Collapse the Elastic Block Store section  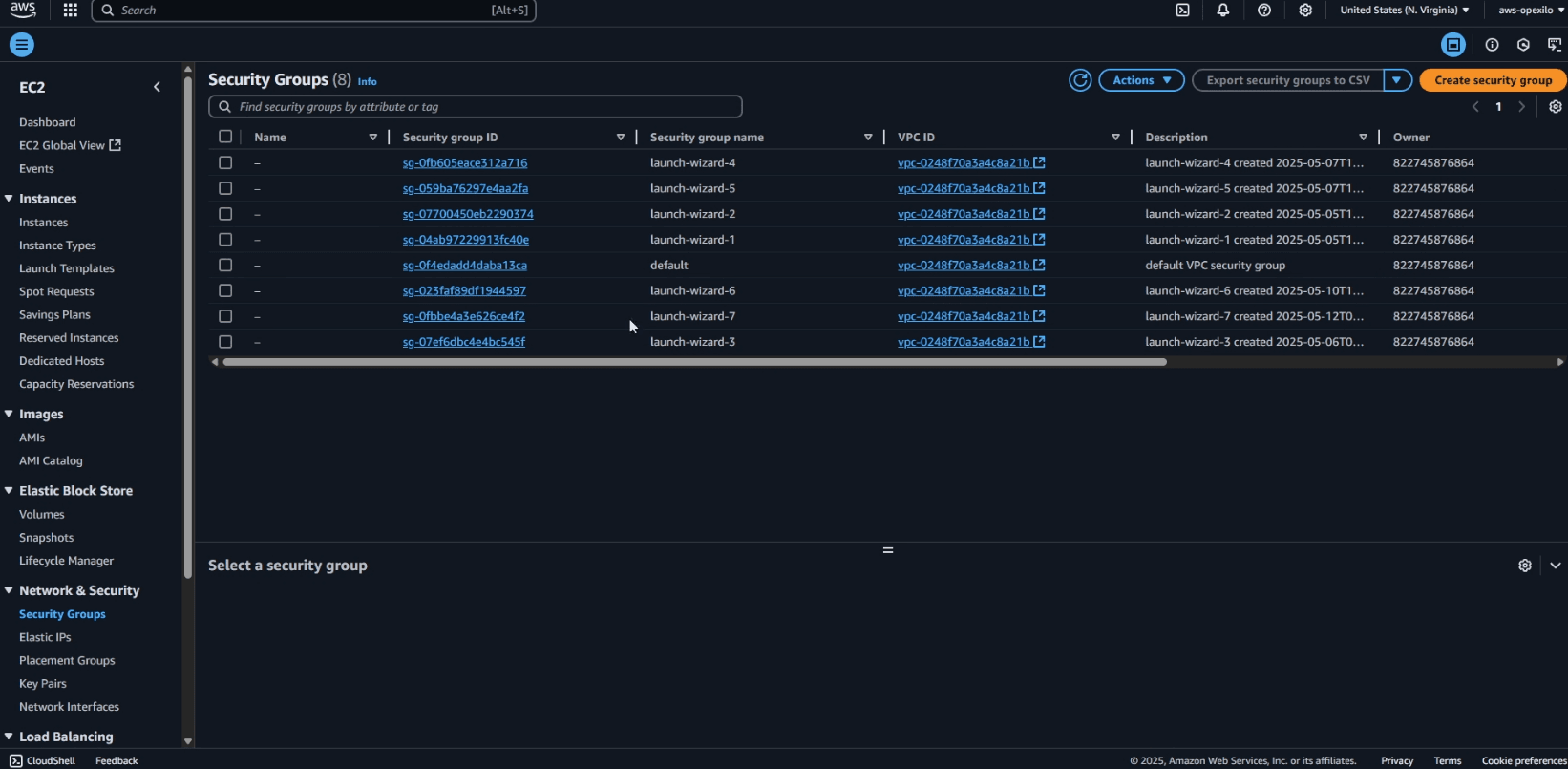tap(9, 491)
